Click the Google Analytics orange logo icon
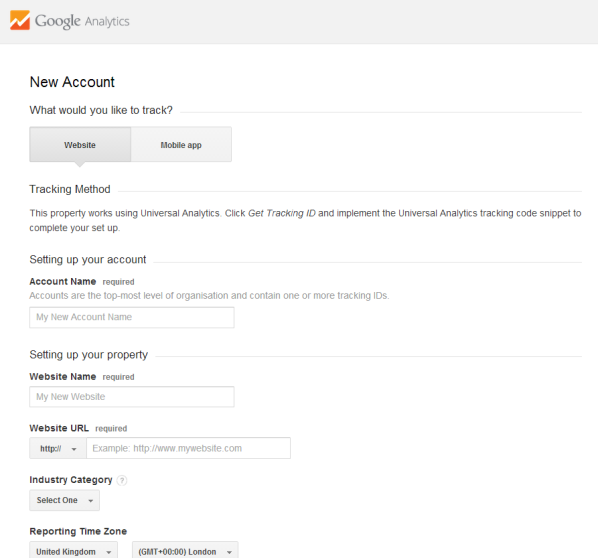The image size is (598, 558). pyautogui.click(x=20, y=20)
